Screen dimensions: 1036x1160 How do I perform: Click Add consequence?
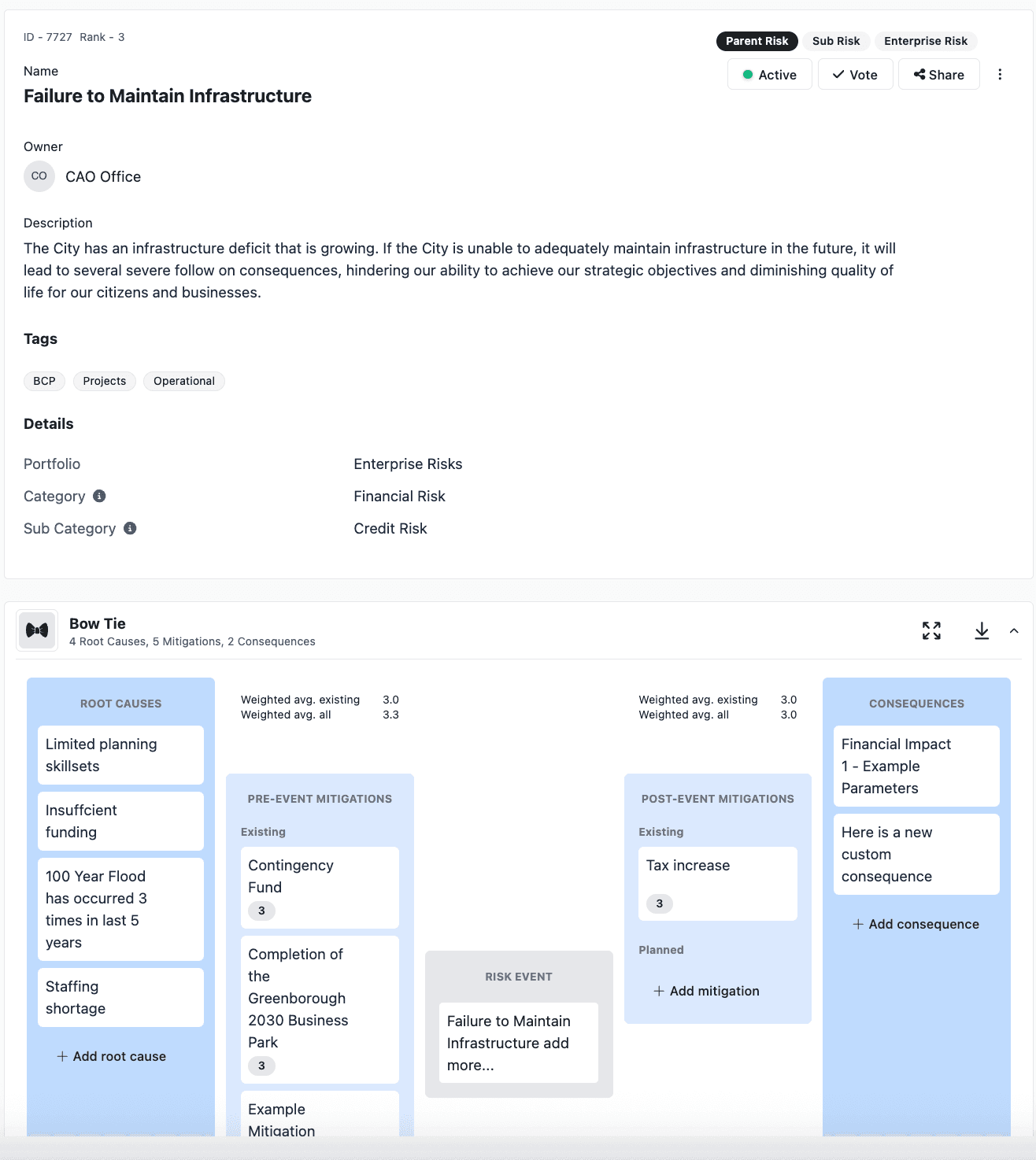pos(916,924)
